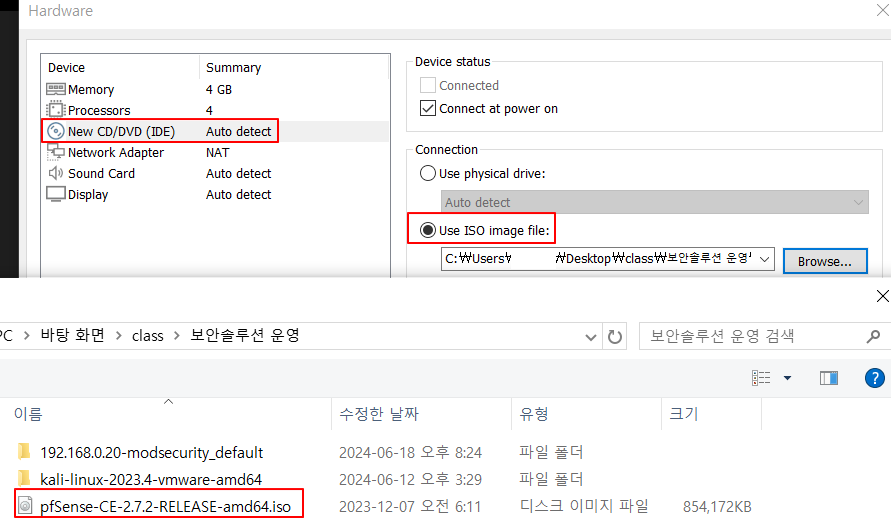Screen dimensions: 891x530
Task: Click the kali-linux-2023.4-vmware-amd64 folder icon
Action: pos(24,478)
